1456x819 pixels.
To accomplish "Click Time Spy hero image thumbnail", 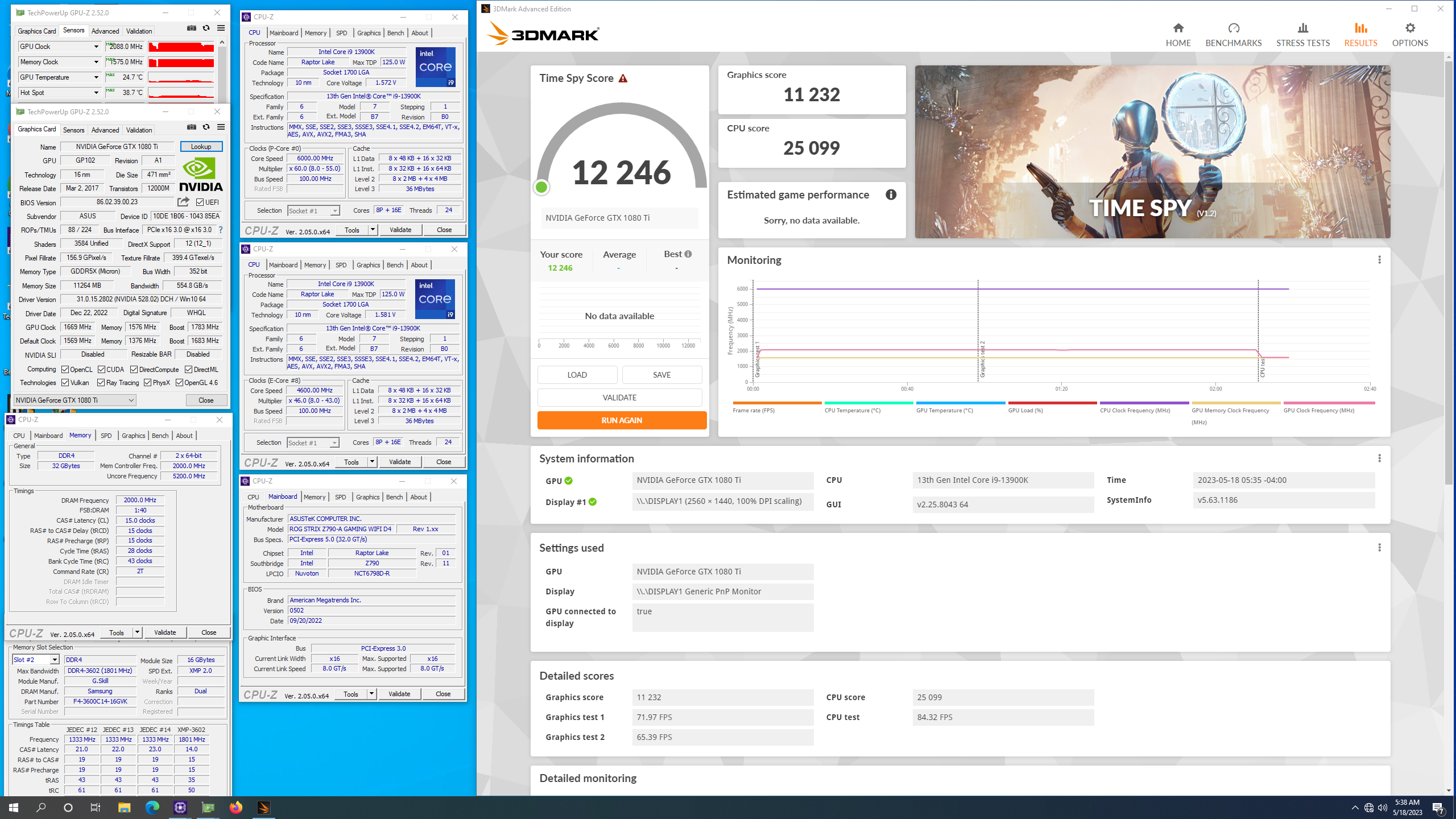I will point(1152,152).
